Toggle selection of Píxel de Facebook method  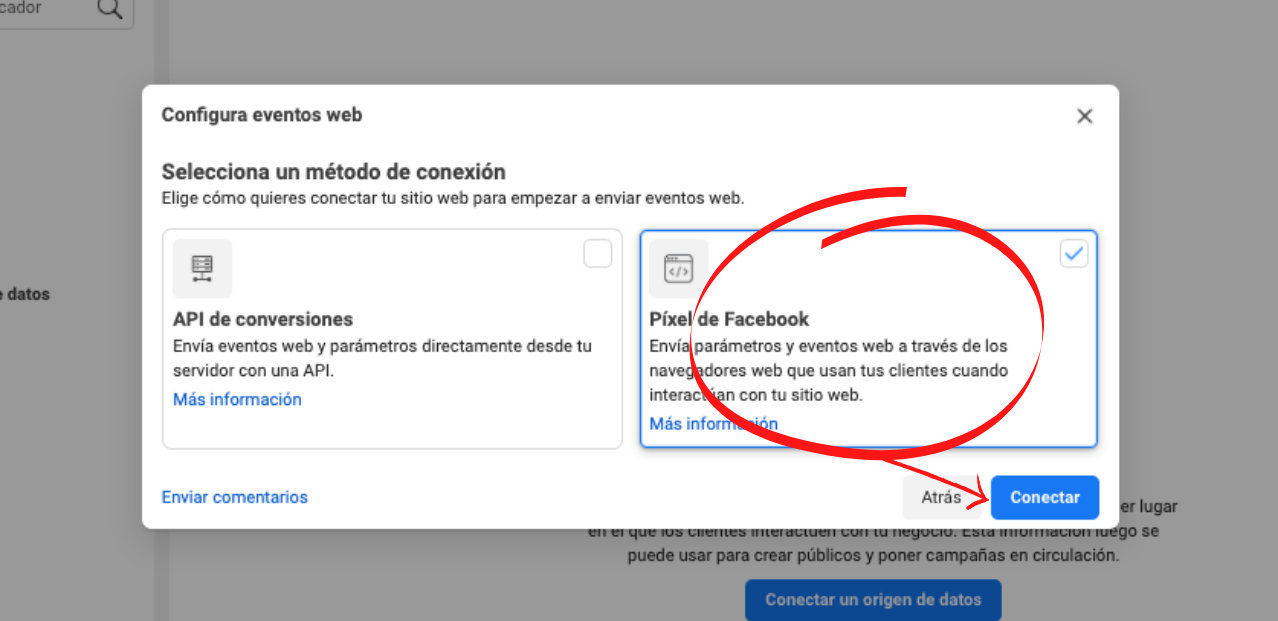[x=1073, y=253]
